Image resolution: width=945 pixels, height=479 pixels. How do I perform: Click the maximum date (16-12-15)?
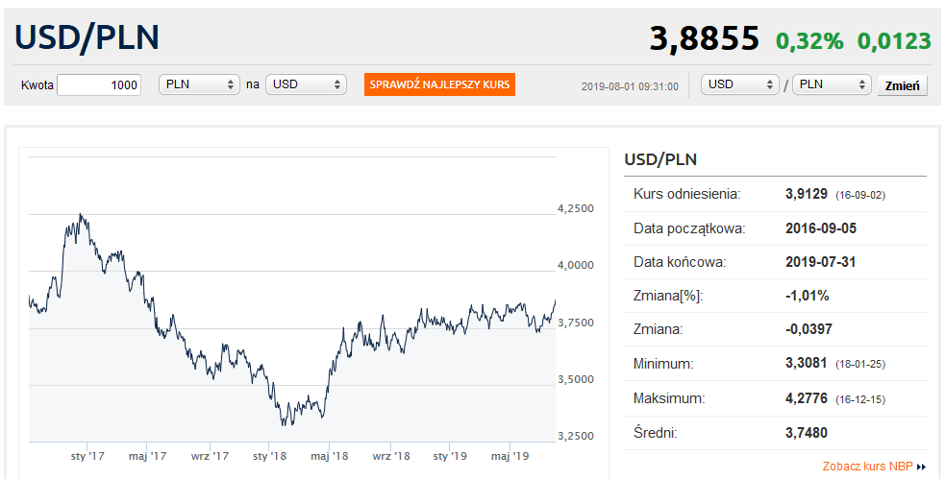860,399
